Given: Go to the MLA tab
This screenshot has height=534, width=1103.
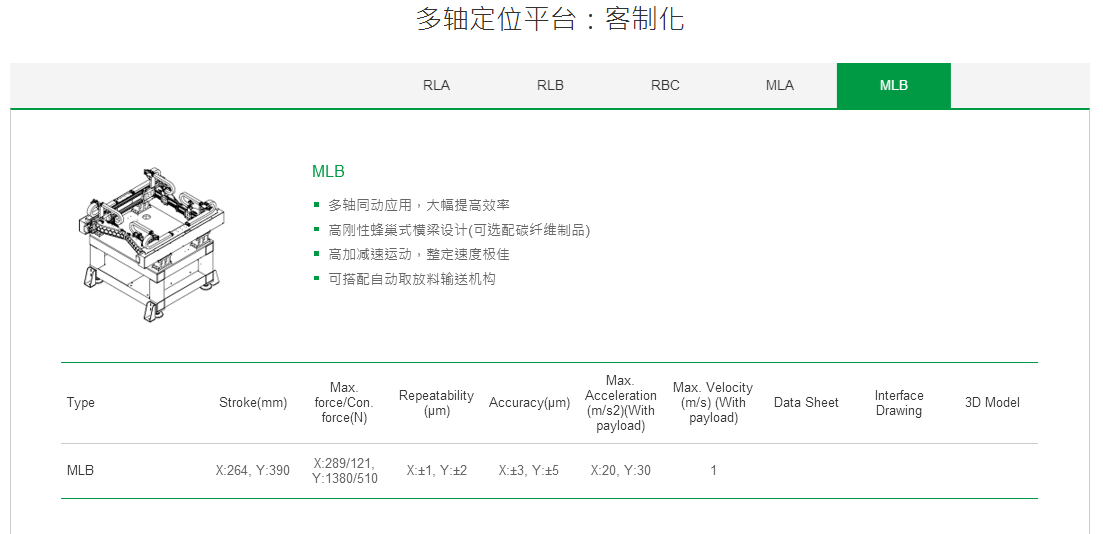Looking at the screenshot, I should [779, 85].
